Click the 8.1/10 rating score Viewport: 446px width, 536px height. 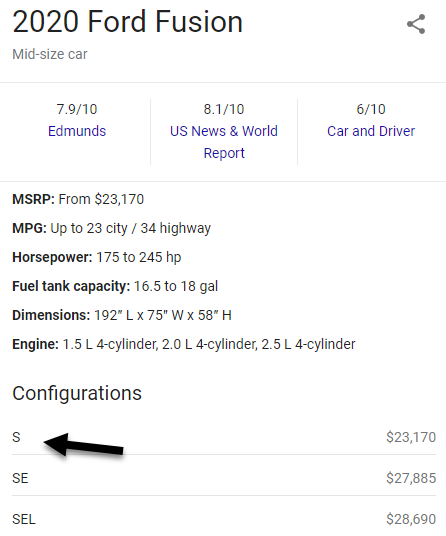click(x=224, y=109)
